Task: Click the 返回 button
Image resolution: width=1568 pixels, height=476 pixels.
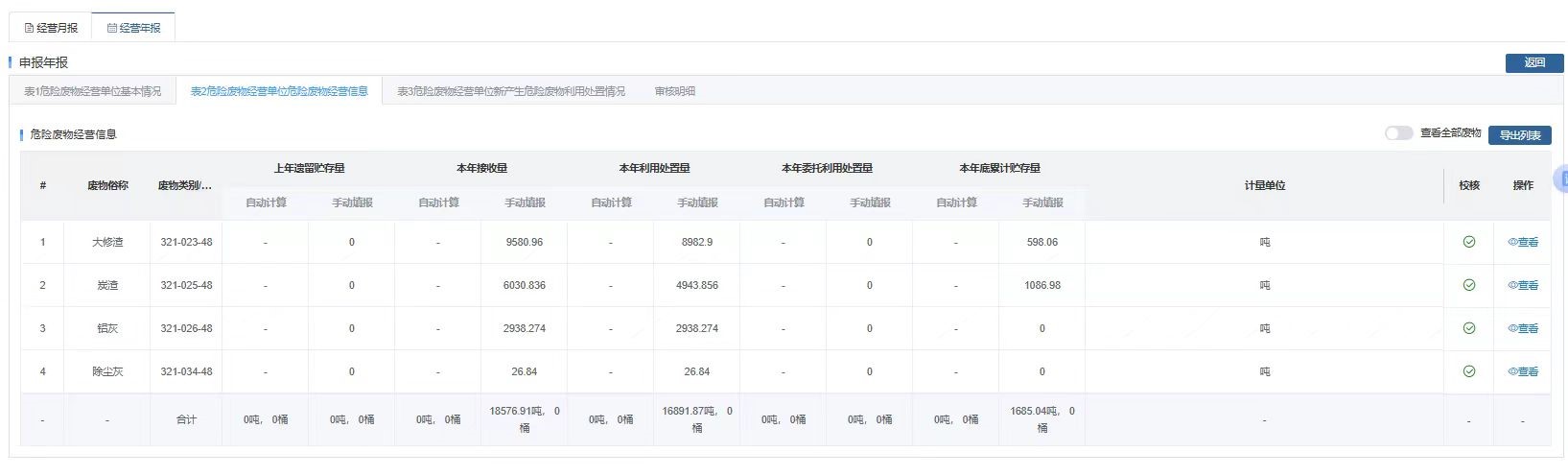Action: click(1533, 62)
